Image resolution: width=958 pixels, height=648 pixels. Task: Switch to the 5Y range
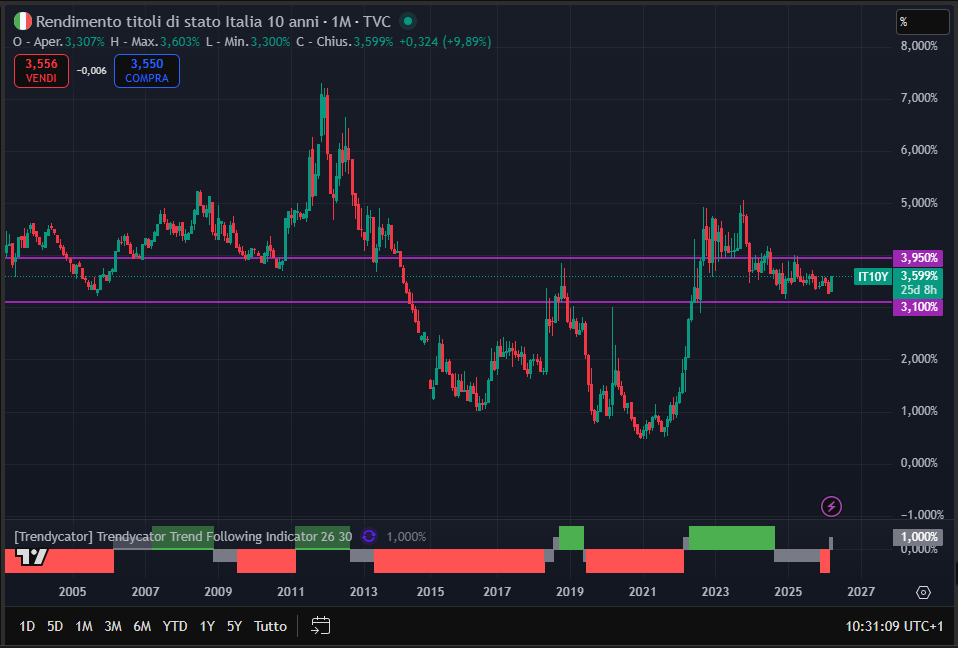click(x=234, y=626)
